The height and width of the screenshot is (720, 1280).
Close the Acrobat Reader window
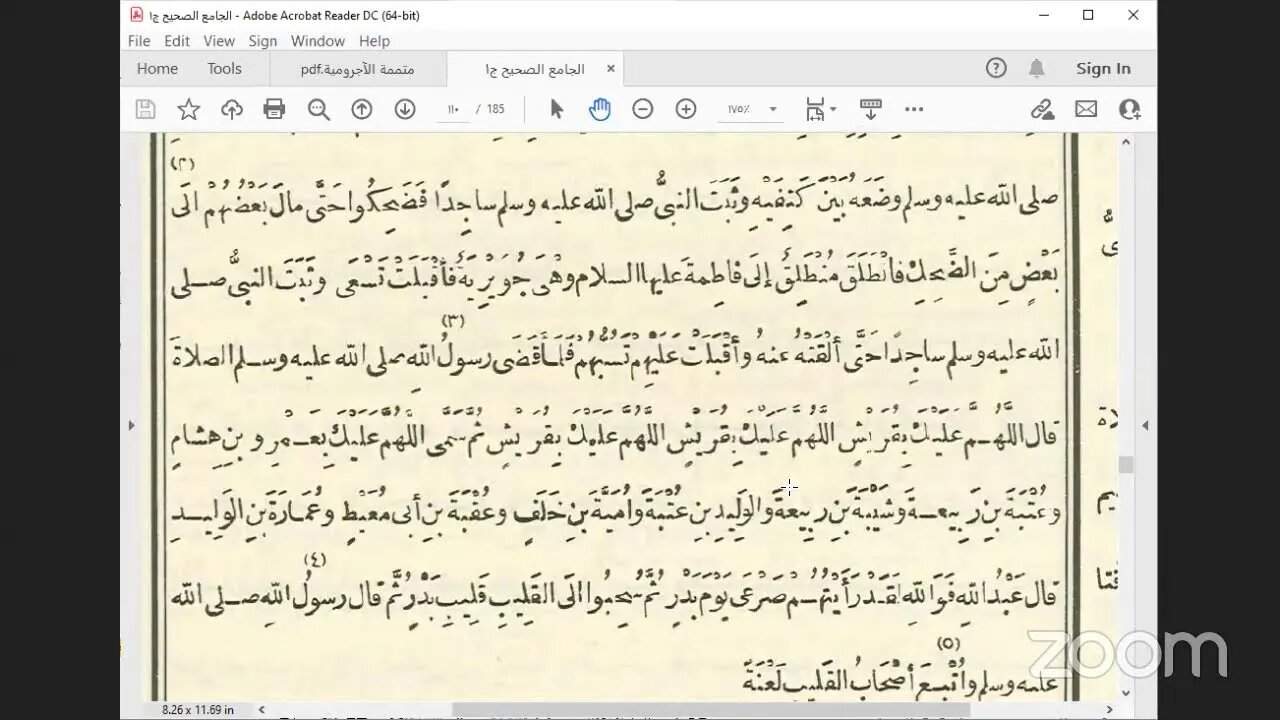1133,15
